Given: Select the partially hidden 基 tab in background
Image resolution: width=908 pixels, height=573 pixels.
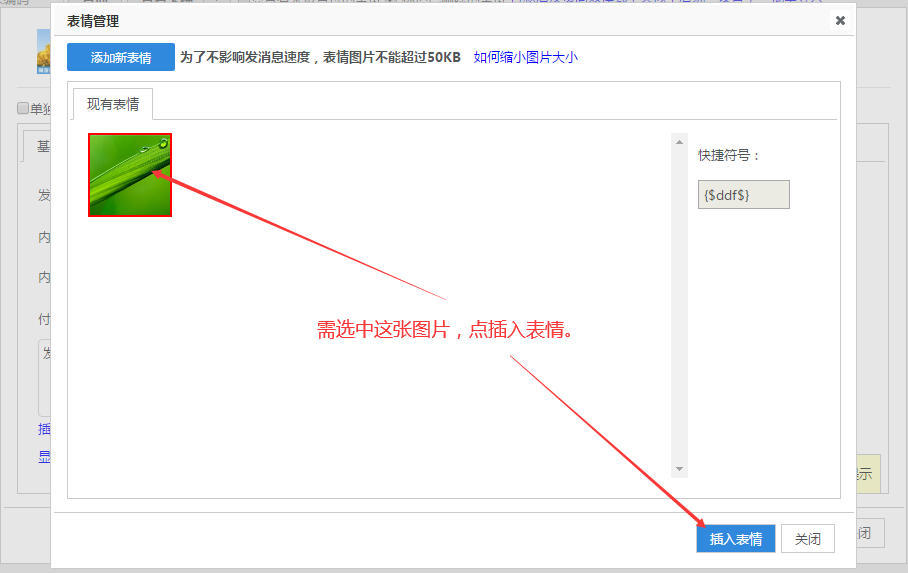Looking at the screenshot, I should pos(42,146).
